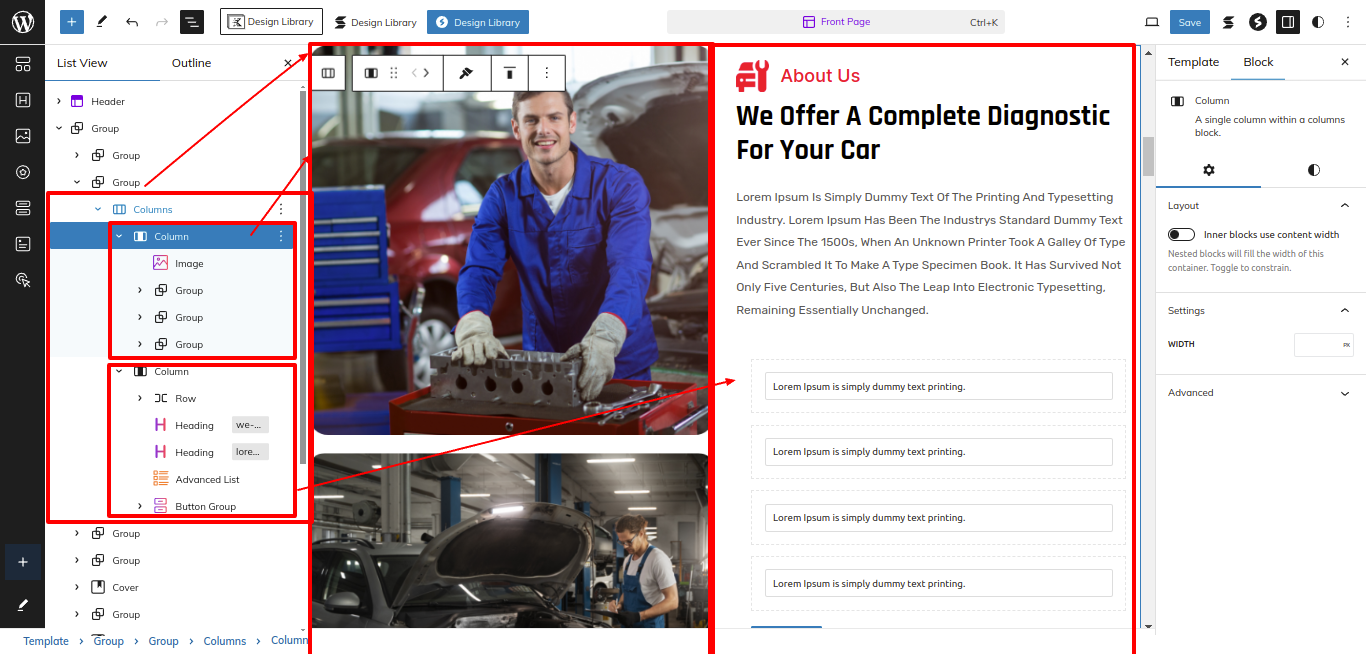The width and height of the screenshot is (1366, 654).
Task: Open the Styles half-circle icon in top bar
Action: coord(1318,22)
